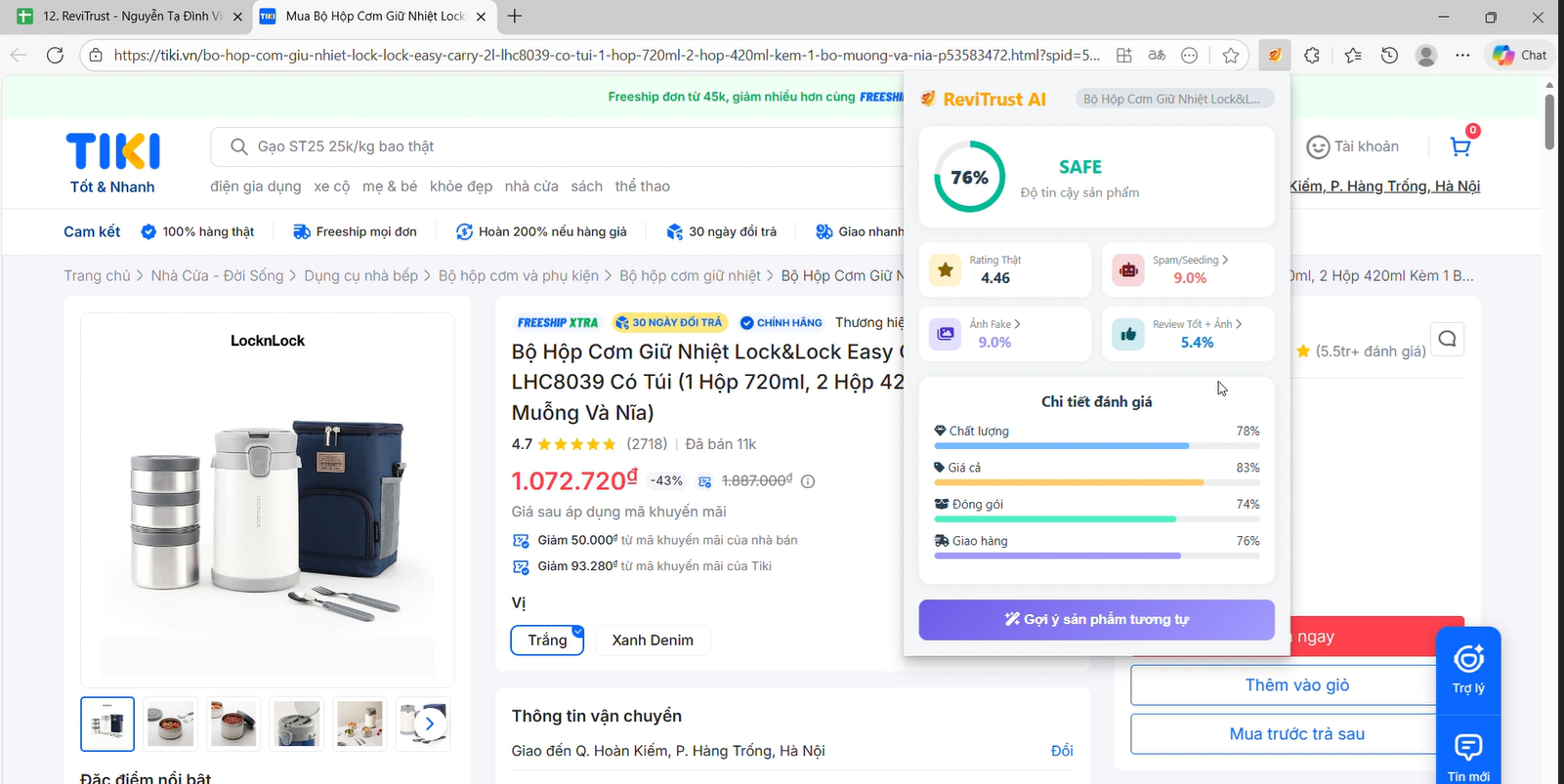Click the browser profile avatar
The image size is (1564, 784).
pos(1426,56)
